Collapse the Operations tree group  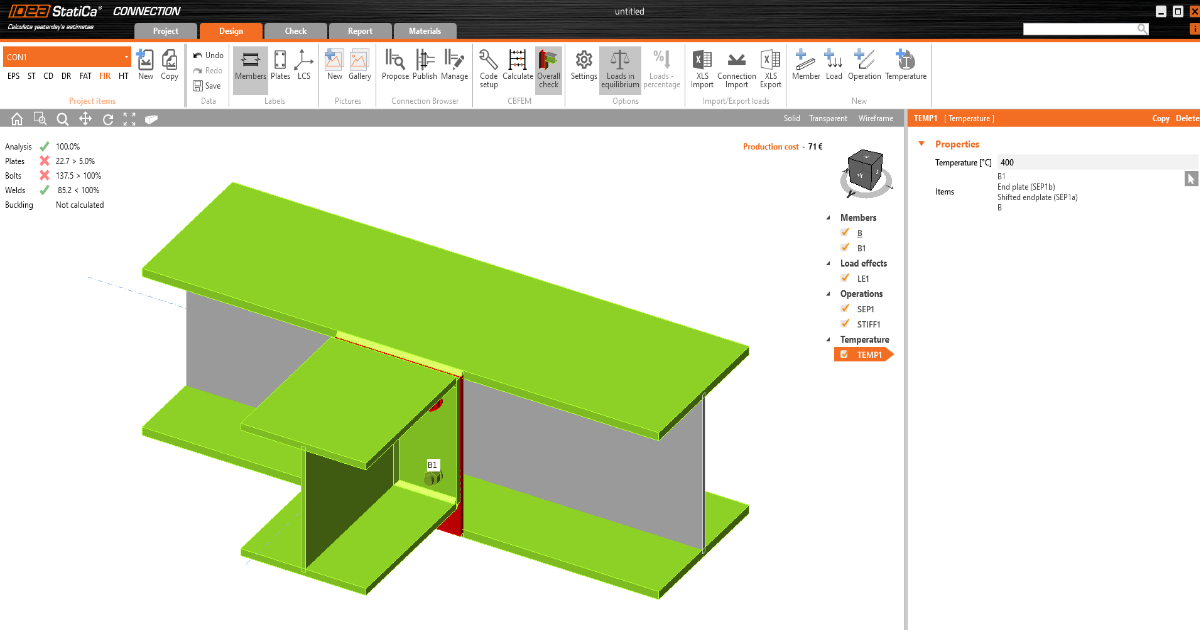click(828, 294)
